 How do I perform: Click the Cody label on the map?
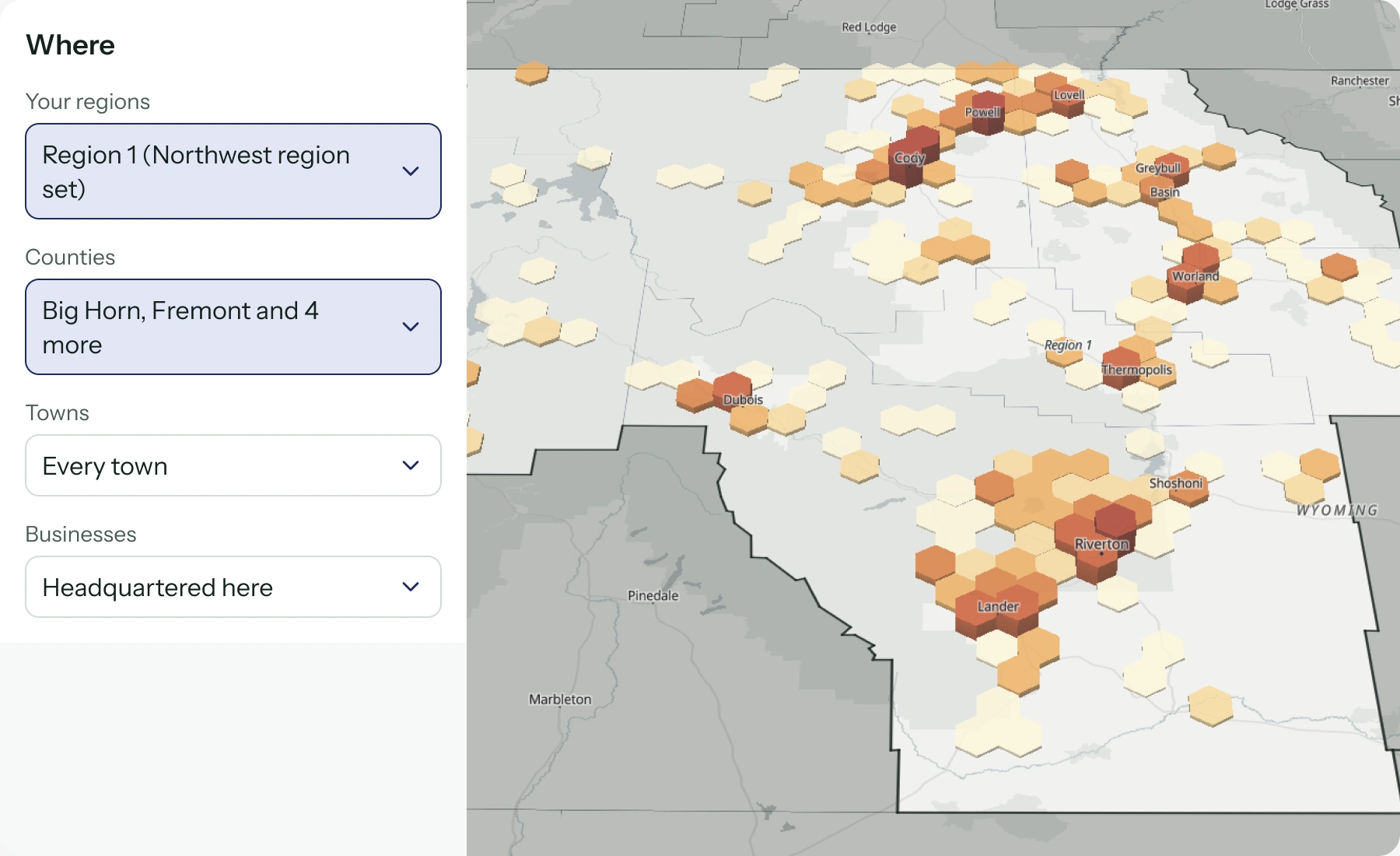[x=909, y=158]
